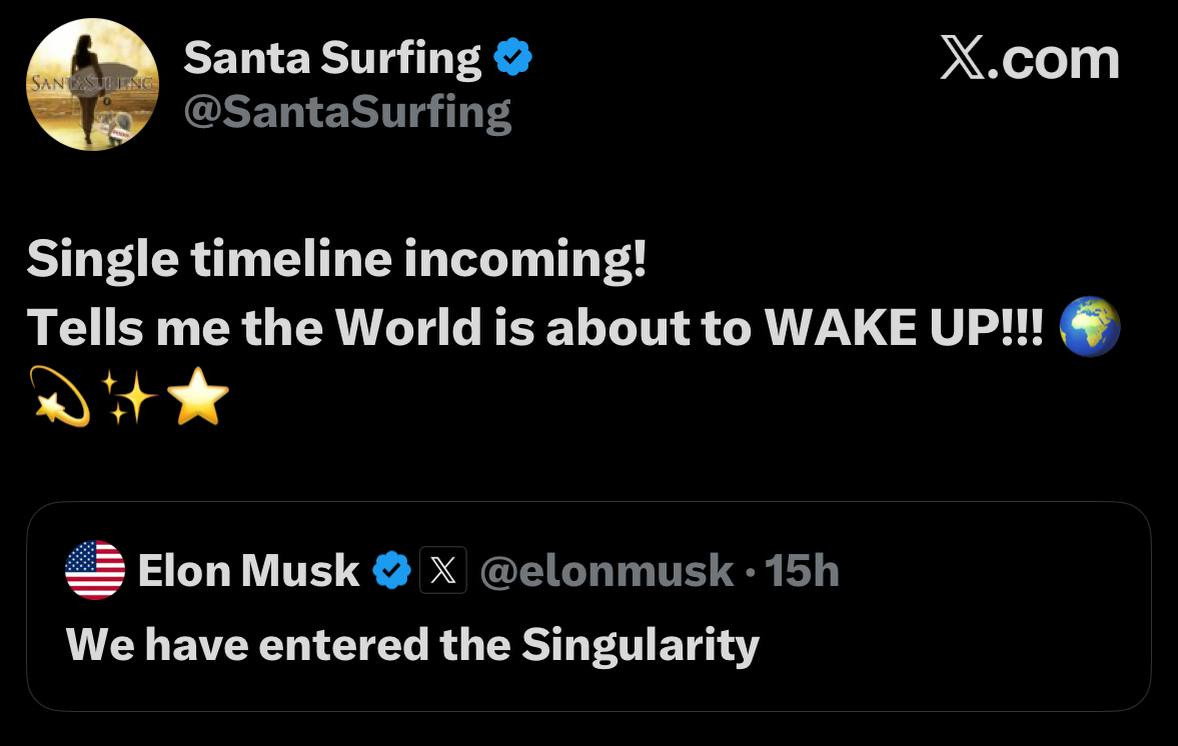Open the Santa Surfing display name
This screenshot has height=746, width=1178.
click(332, 59)
